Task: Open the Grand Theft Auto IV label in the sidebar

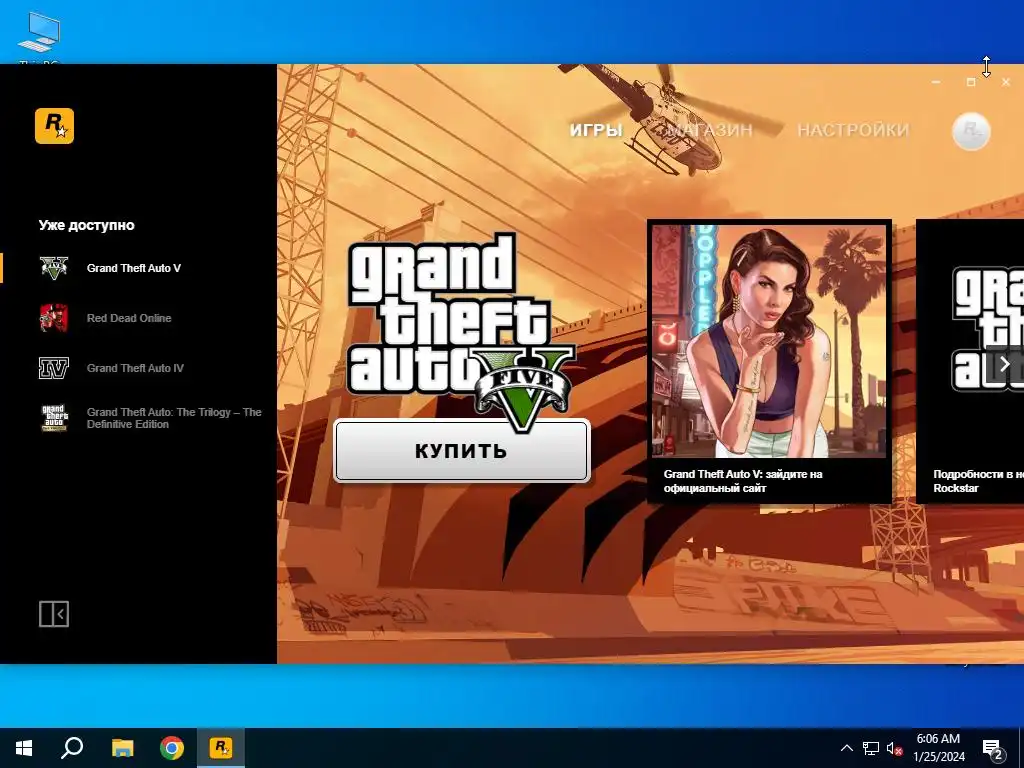Action: point(135,368)
